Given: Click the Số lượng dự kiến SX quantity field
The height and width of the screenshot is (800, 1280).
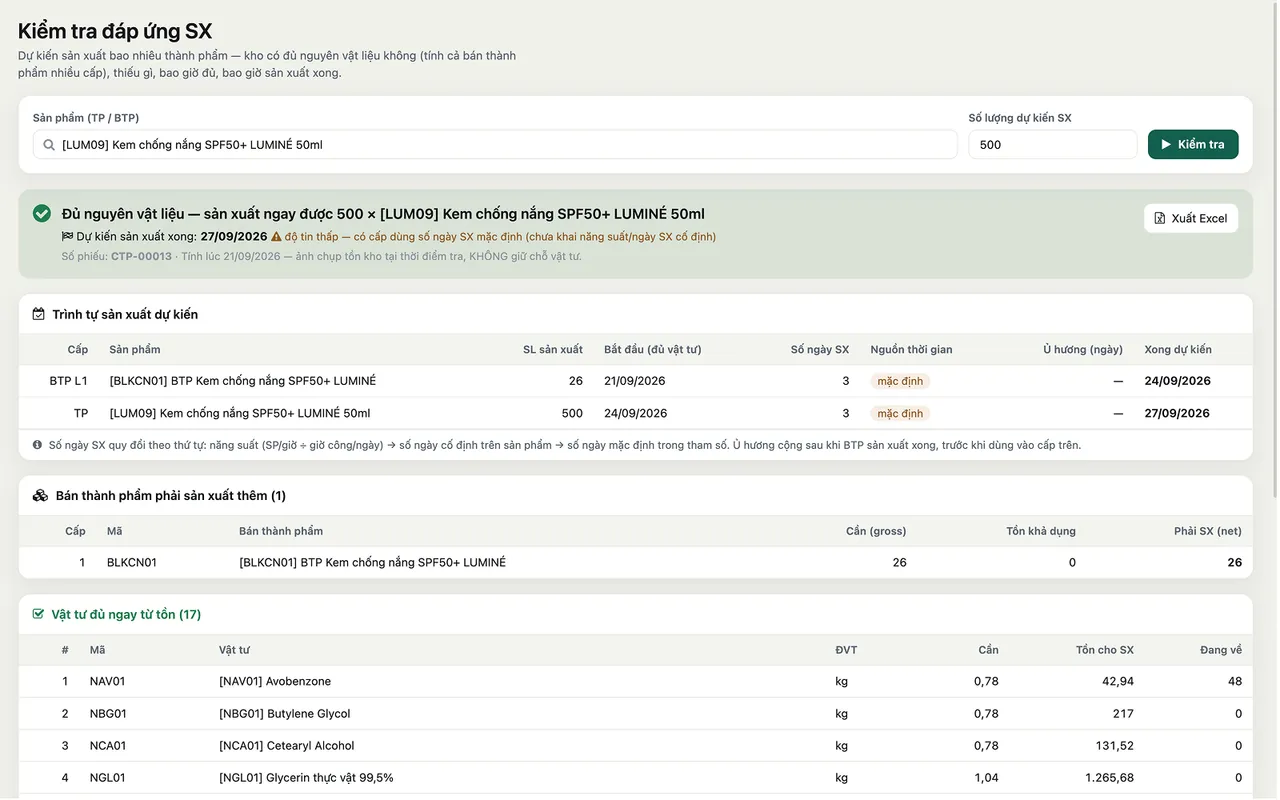Looking at the screenshot, I should 1052,144.
